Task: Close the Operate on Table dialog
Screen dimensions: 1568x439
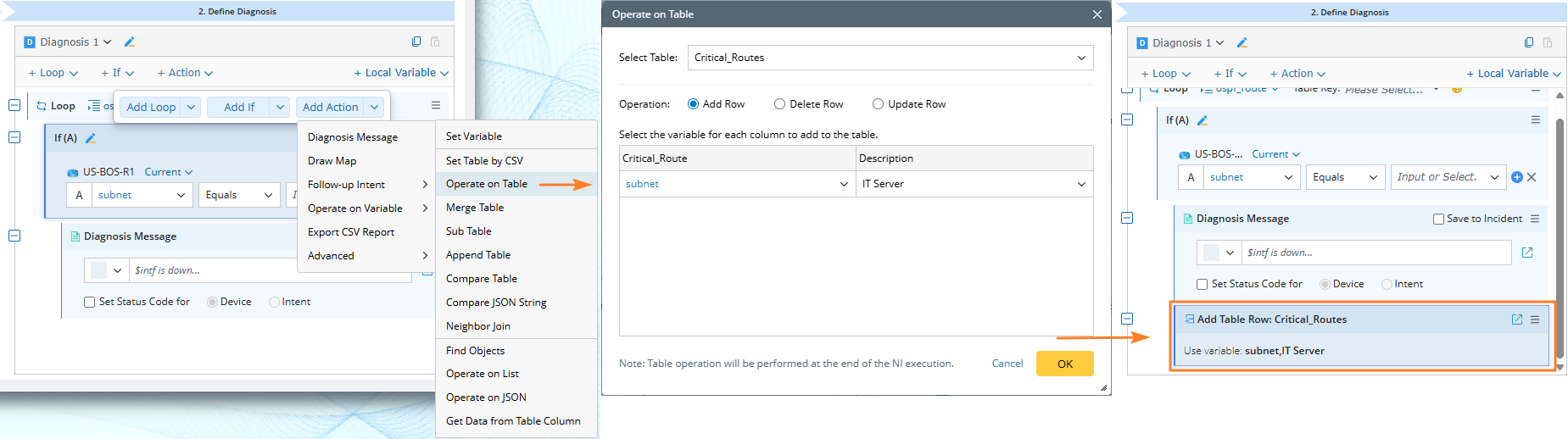Action: click(x=1096, y=14)
